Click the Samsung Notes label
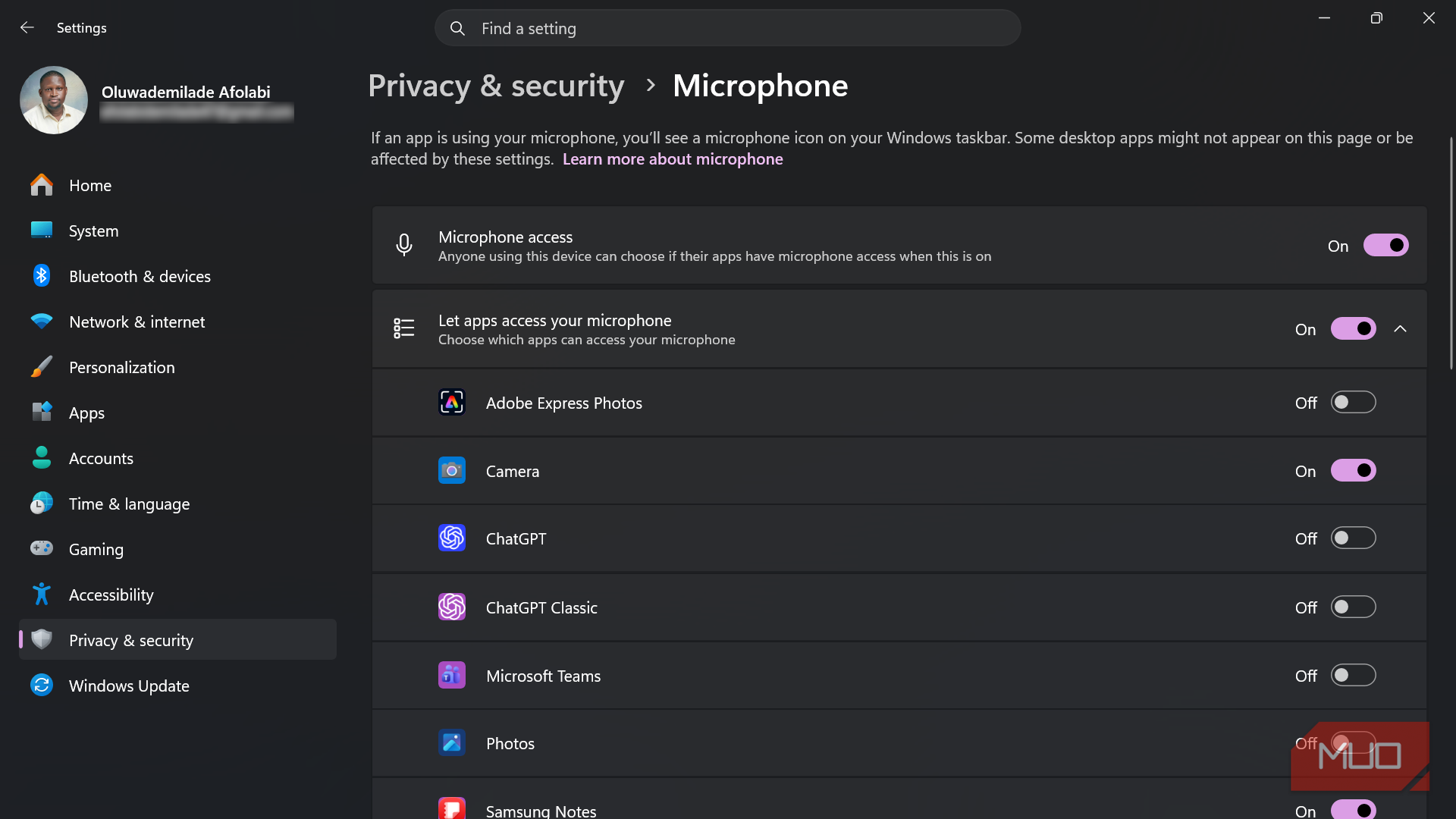1456x819 pixels. [541, 811]
